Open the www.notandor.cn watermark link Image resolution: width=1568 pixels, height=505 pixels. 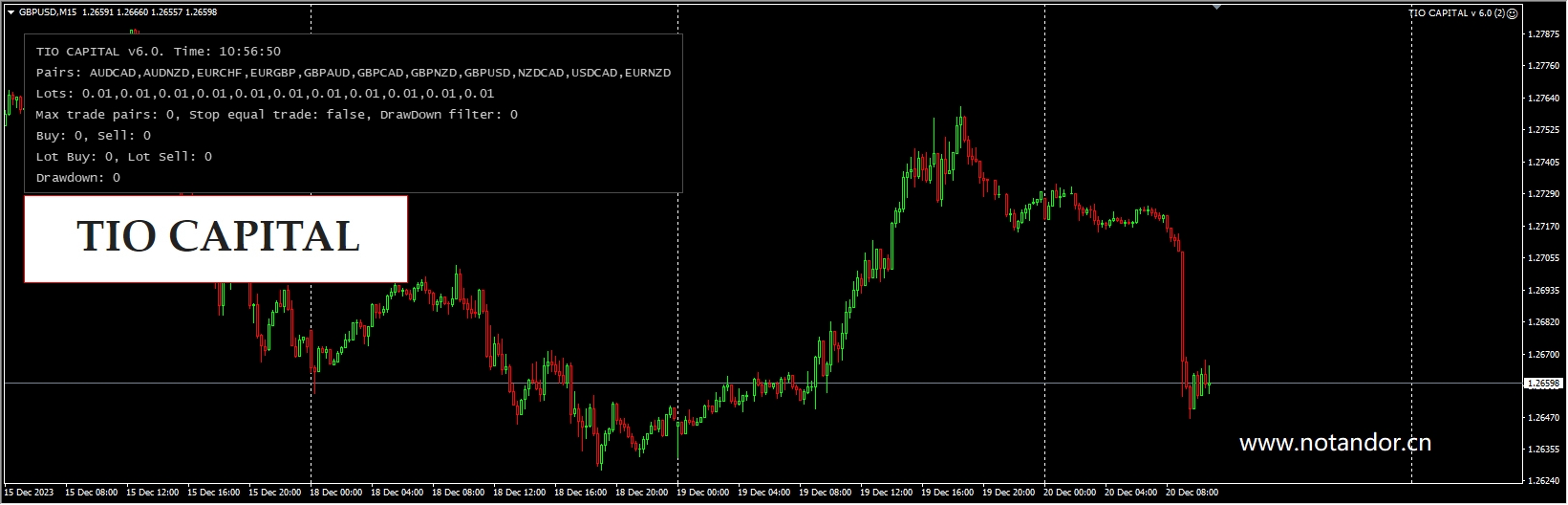click(x=1335, y=443)
